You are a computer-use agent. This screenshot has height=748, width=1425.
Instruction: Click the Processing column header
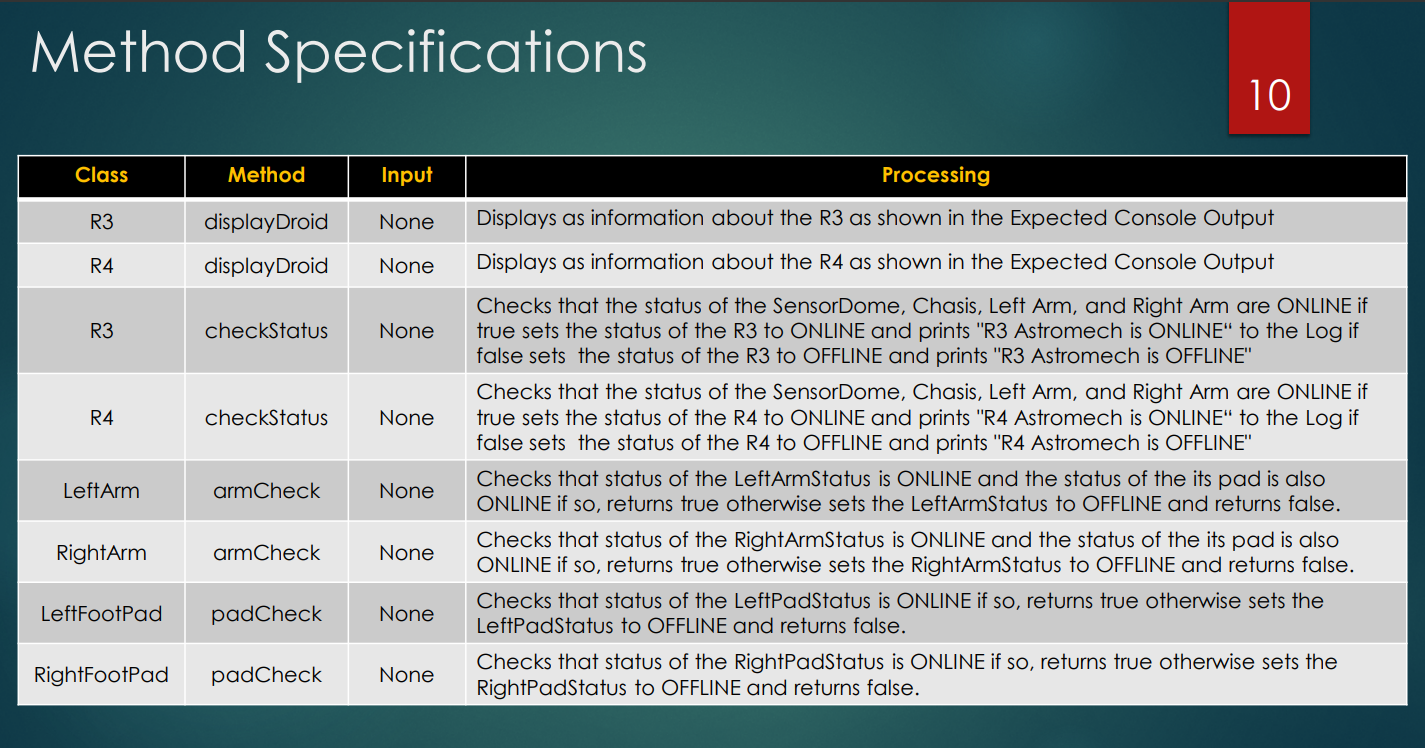click(936, 175)
